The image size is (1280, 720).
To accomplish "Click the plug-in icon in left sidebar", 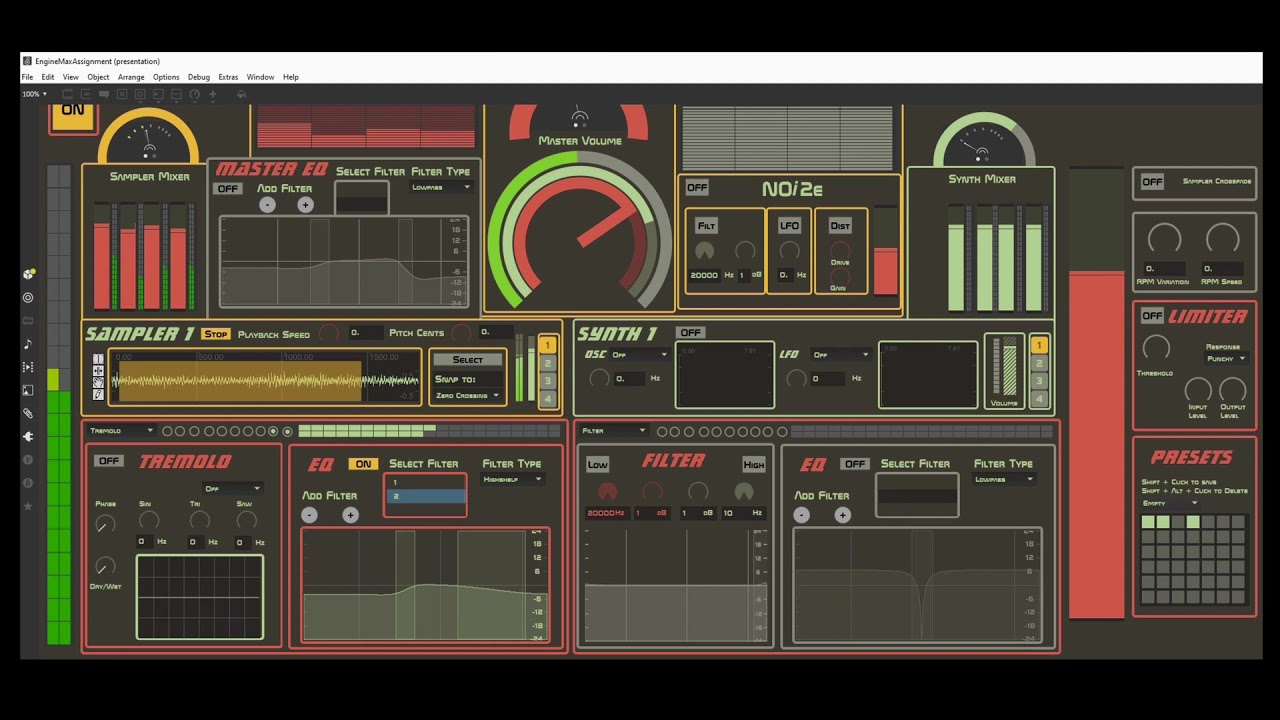I will (28, 436).
